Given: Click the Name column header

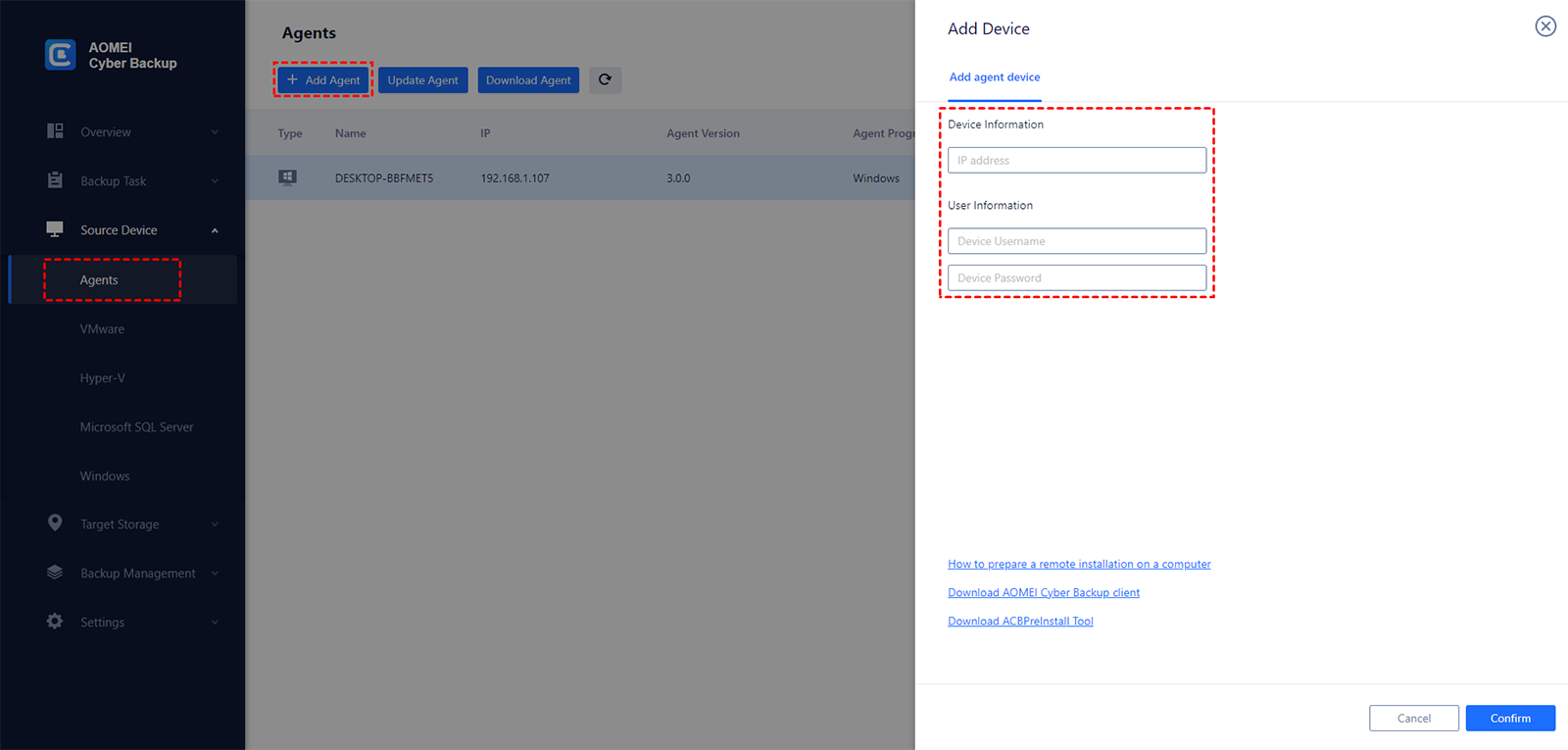Looking at the screenshot, I should tap(350, 133).
